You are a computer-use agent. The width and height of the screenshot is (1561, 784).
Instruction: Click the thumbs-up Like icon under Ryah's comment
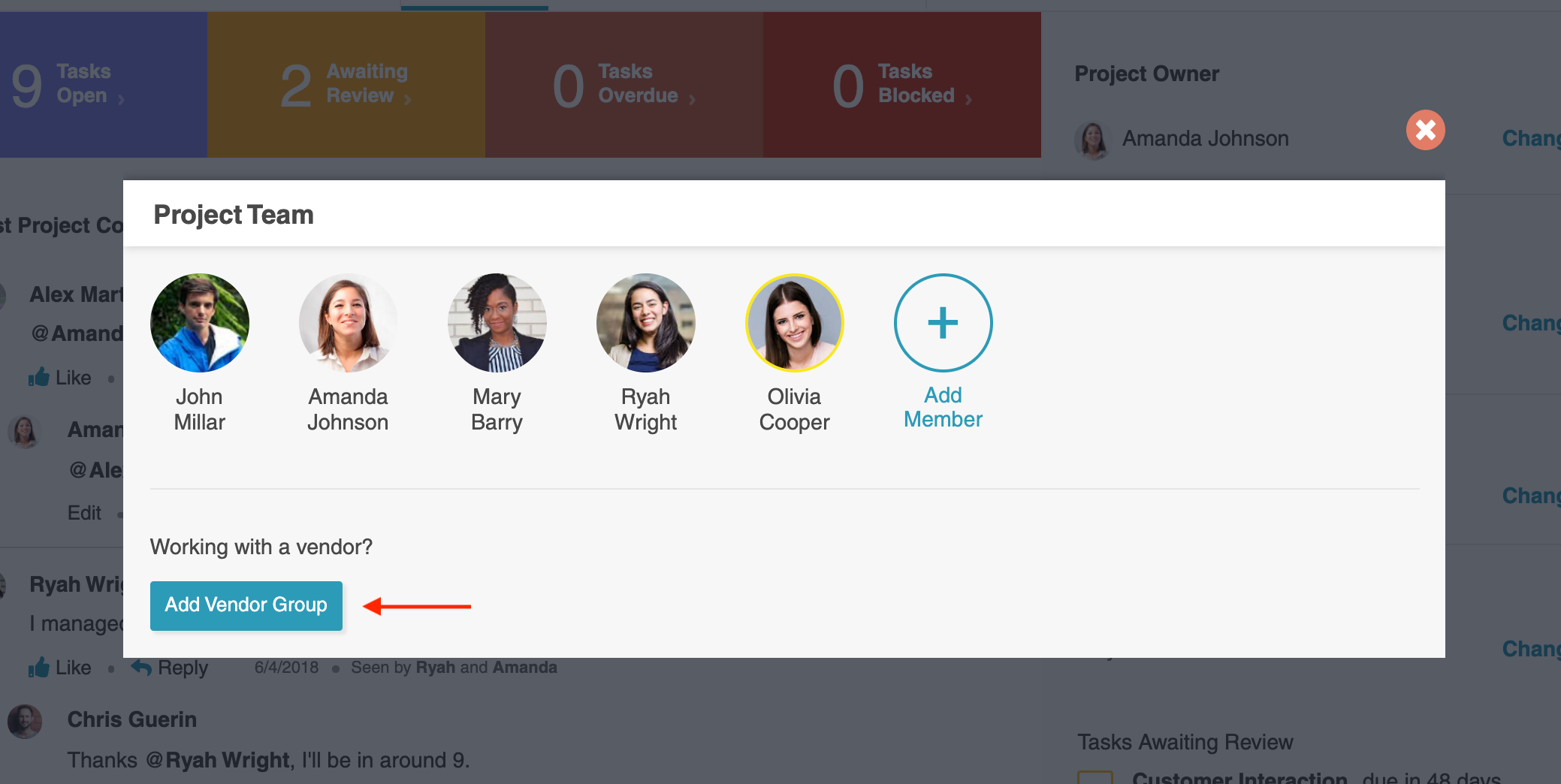click(x=39, y=667)
